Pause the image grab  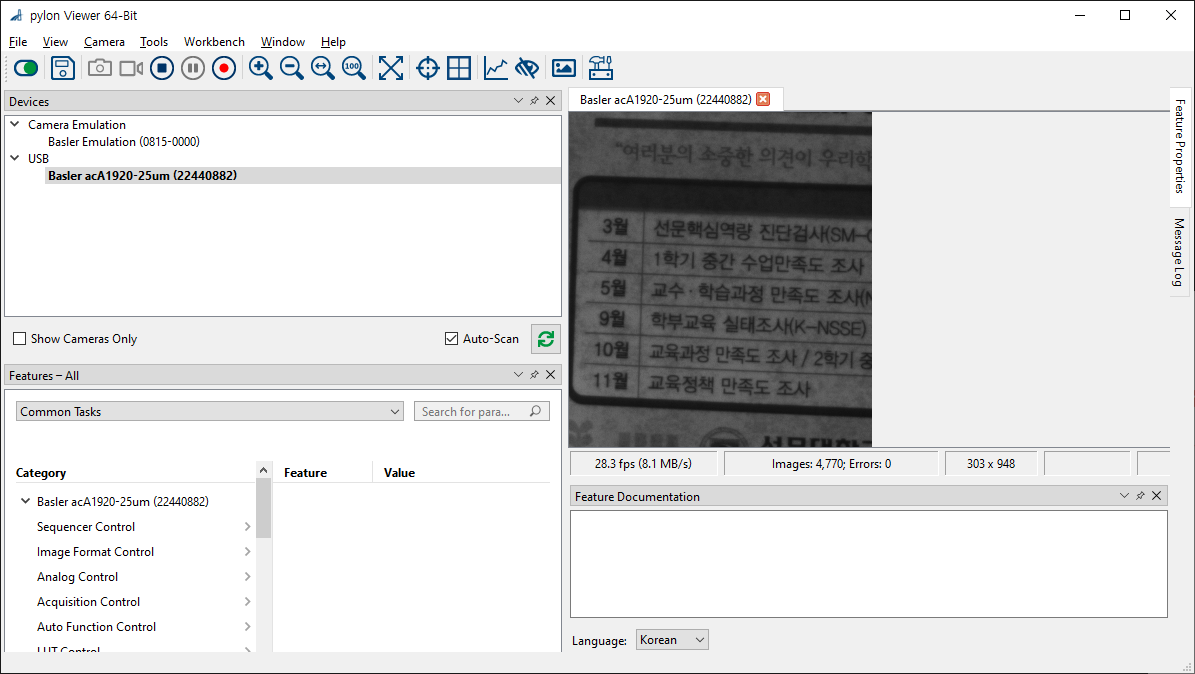click(193, 68)
